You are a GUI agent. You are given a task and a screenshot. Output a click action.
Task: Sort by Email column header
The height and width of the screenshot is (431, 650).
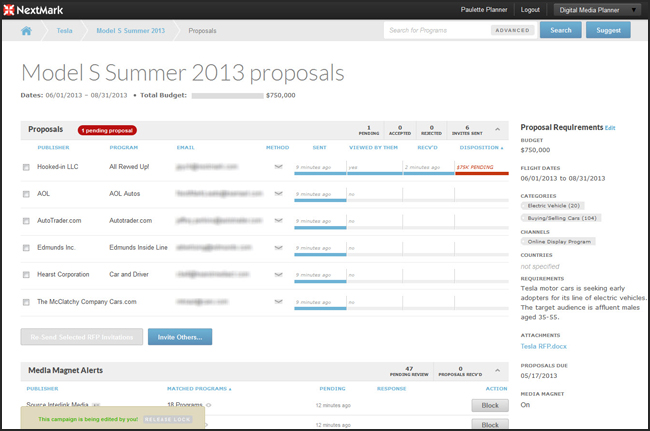point(185,148)
